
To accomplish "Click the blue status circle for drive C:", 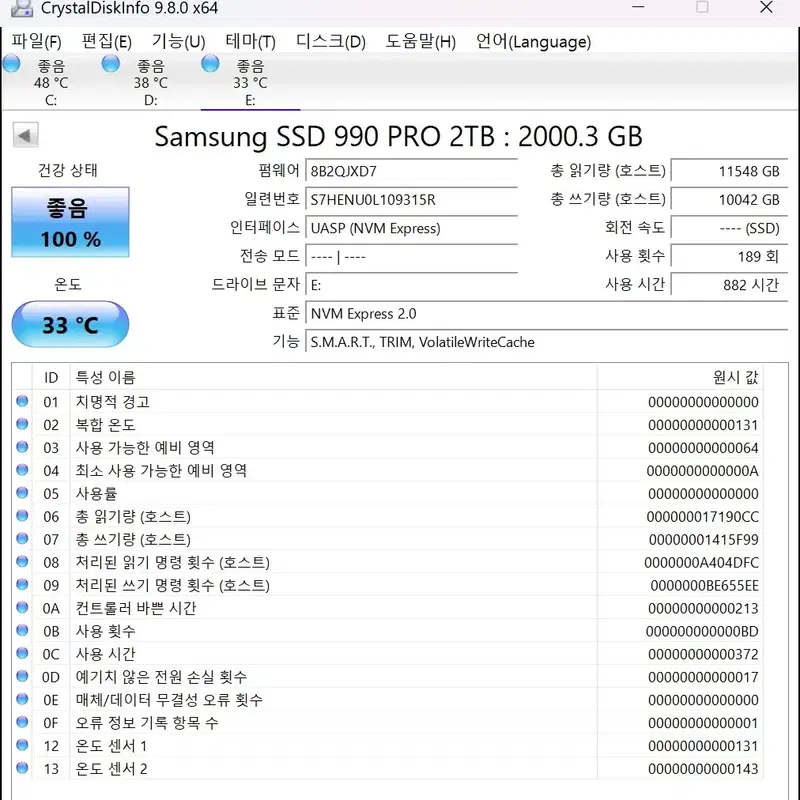I will point(11,64).
